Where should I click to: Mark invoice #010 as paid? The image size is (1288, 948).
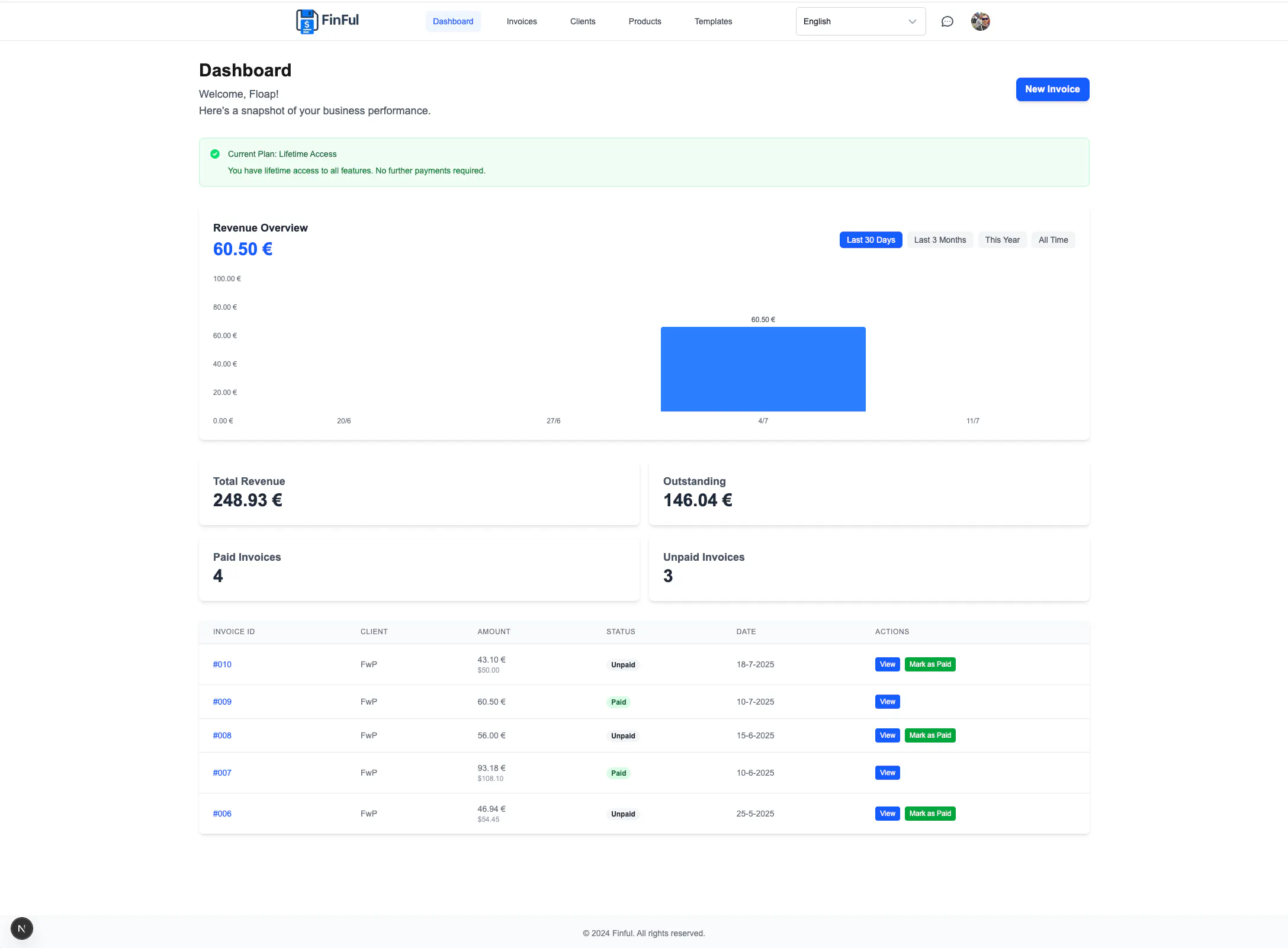click(x=930, y=664)
